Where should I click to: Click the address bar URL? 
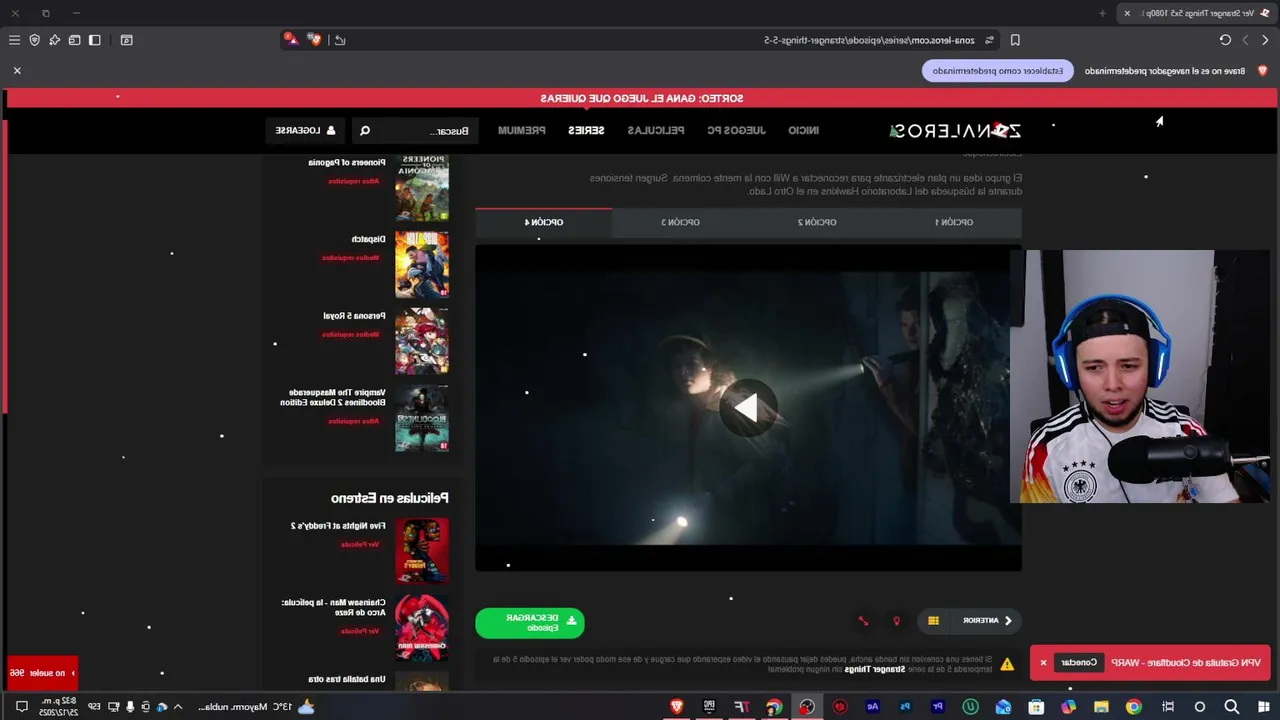[869, 40]
